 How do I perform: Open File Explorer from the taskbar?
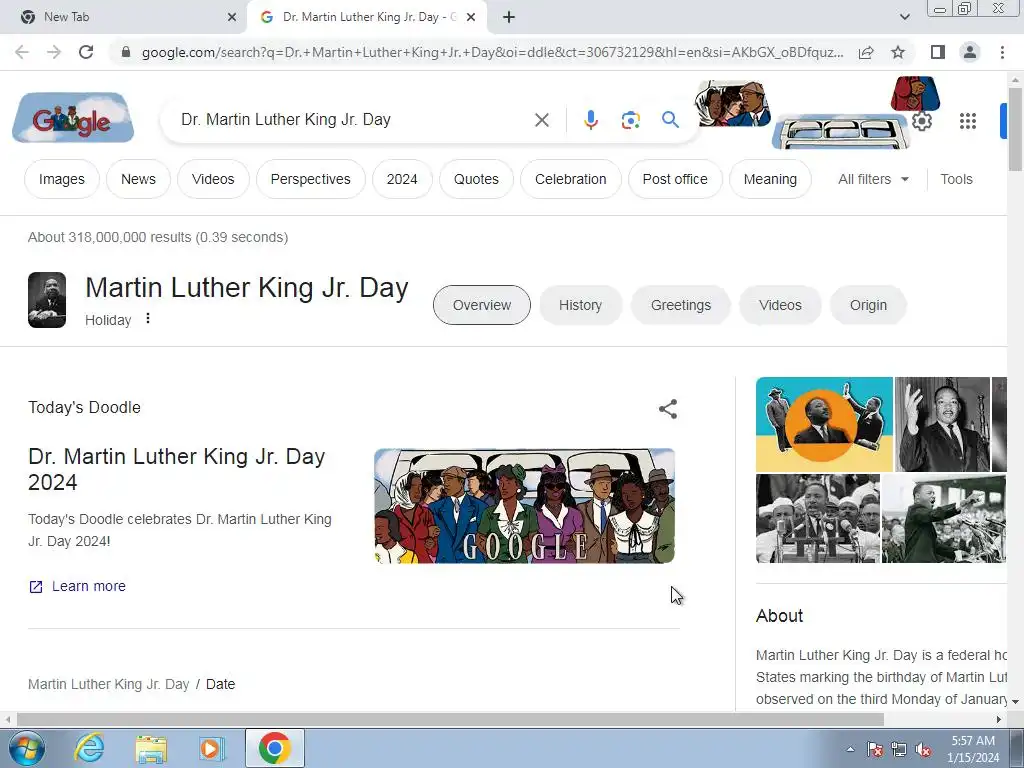click(x=151, y=748)
